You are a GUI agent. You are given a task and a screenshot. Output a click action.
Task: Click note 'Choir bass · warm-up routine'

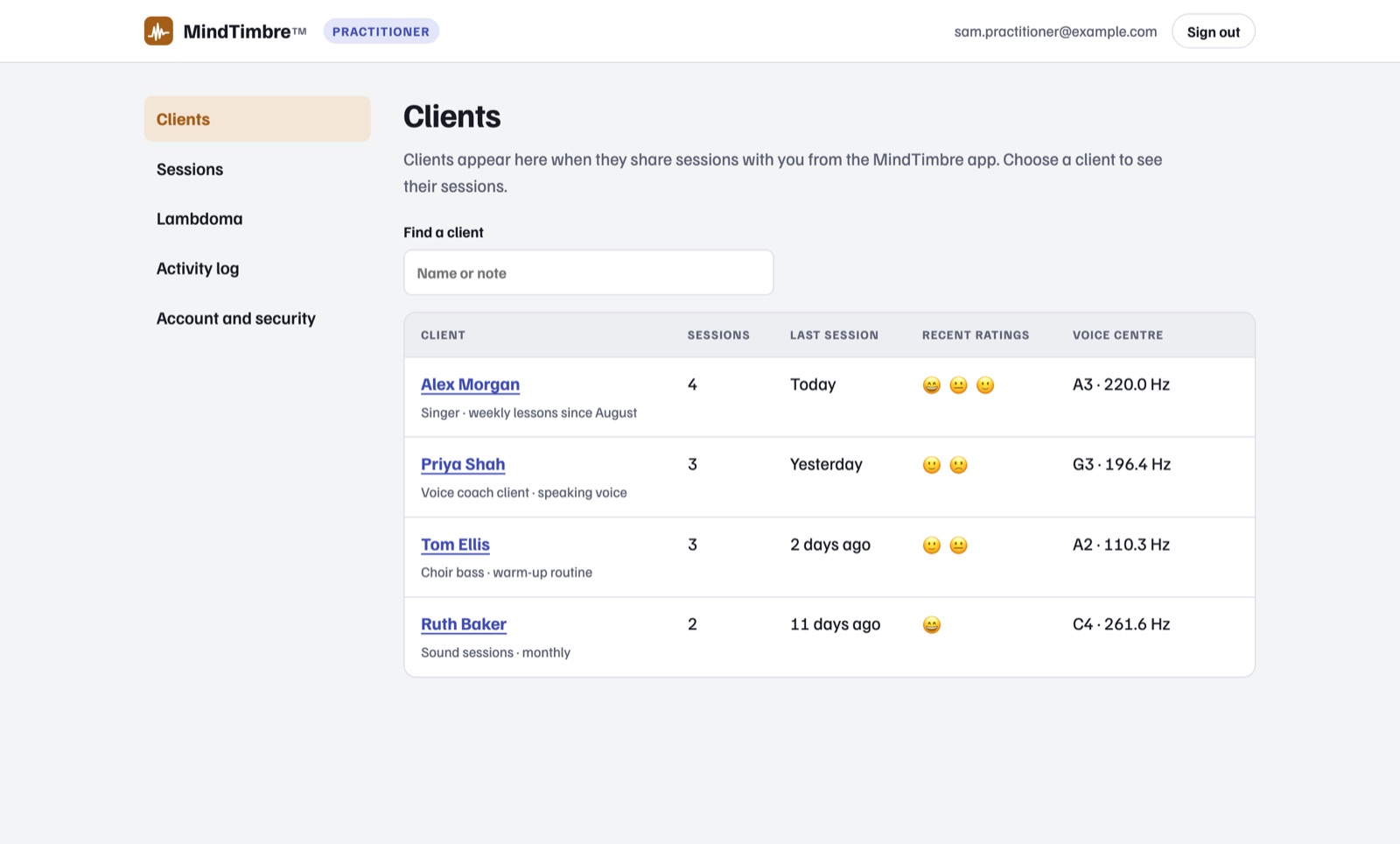tap(507, 573)
